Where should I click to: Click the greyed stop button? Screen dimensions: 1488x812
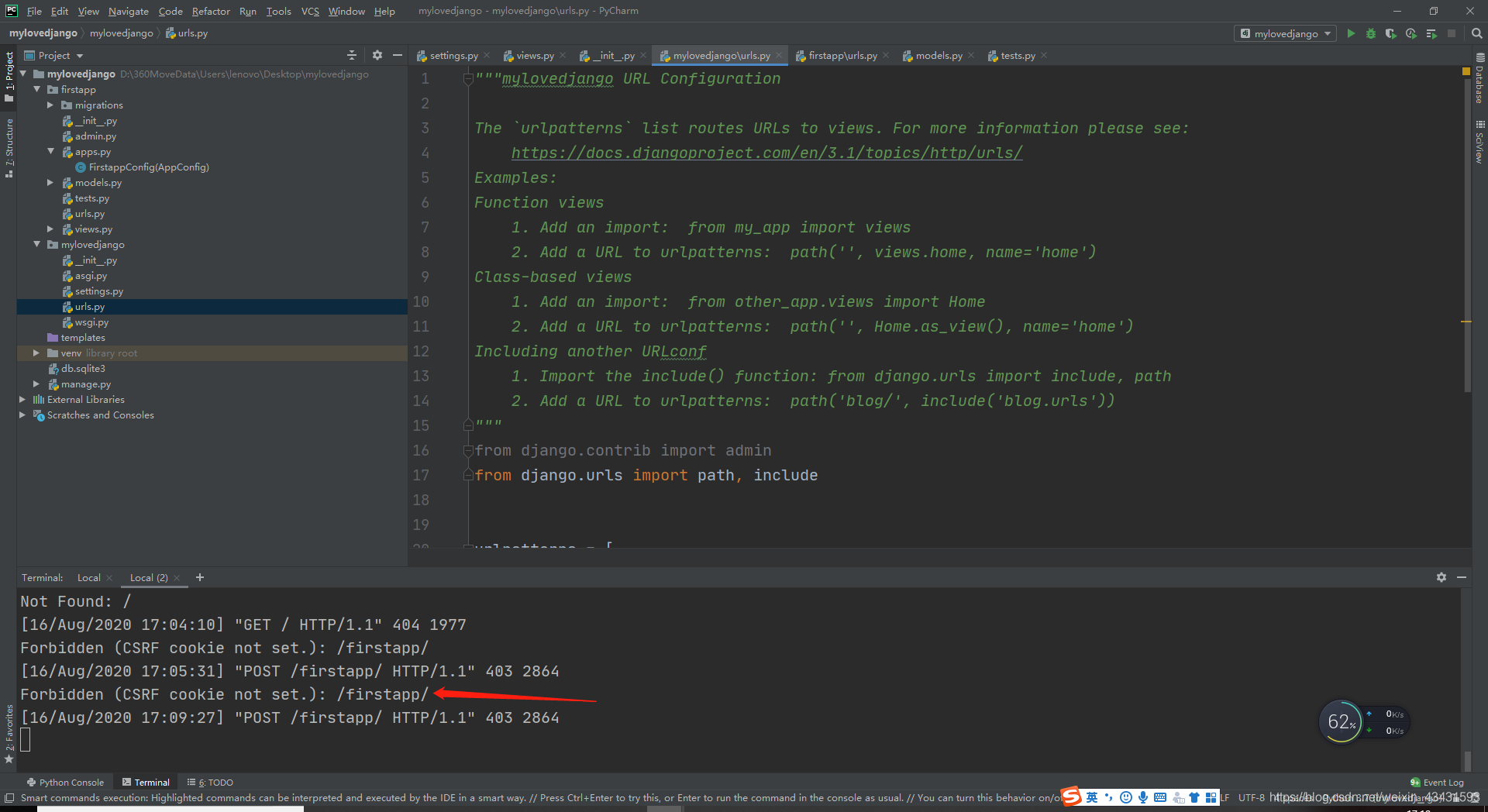click(x=1452, y=33)
